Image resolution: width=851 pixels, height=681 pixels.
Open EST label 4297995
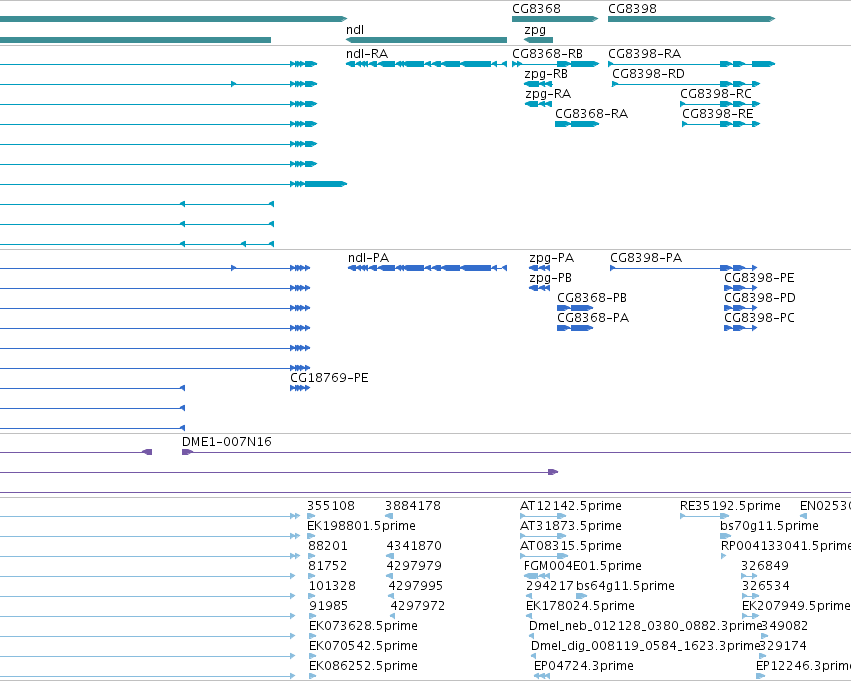coord(416,586)
